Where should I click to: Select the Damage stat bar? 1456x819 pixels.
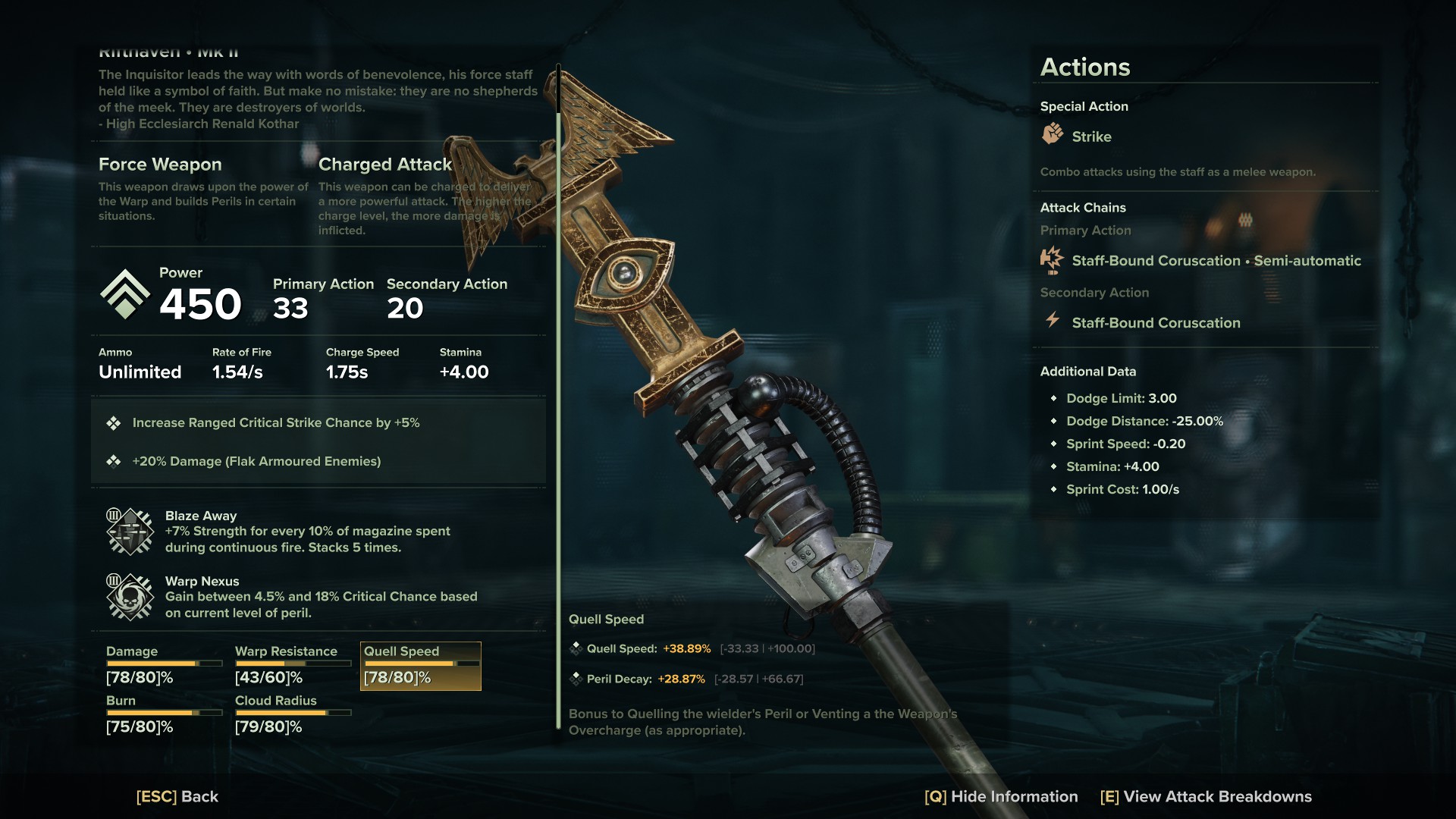[x=164, y=664]
